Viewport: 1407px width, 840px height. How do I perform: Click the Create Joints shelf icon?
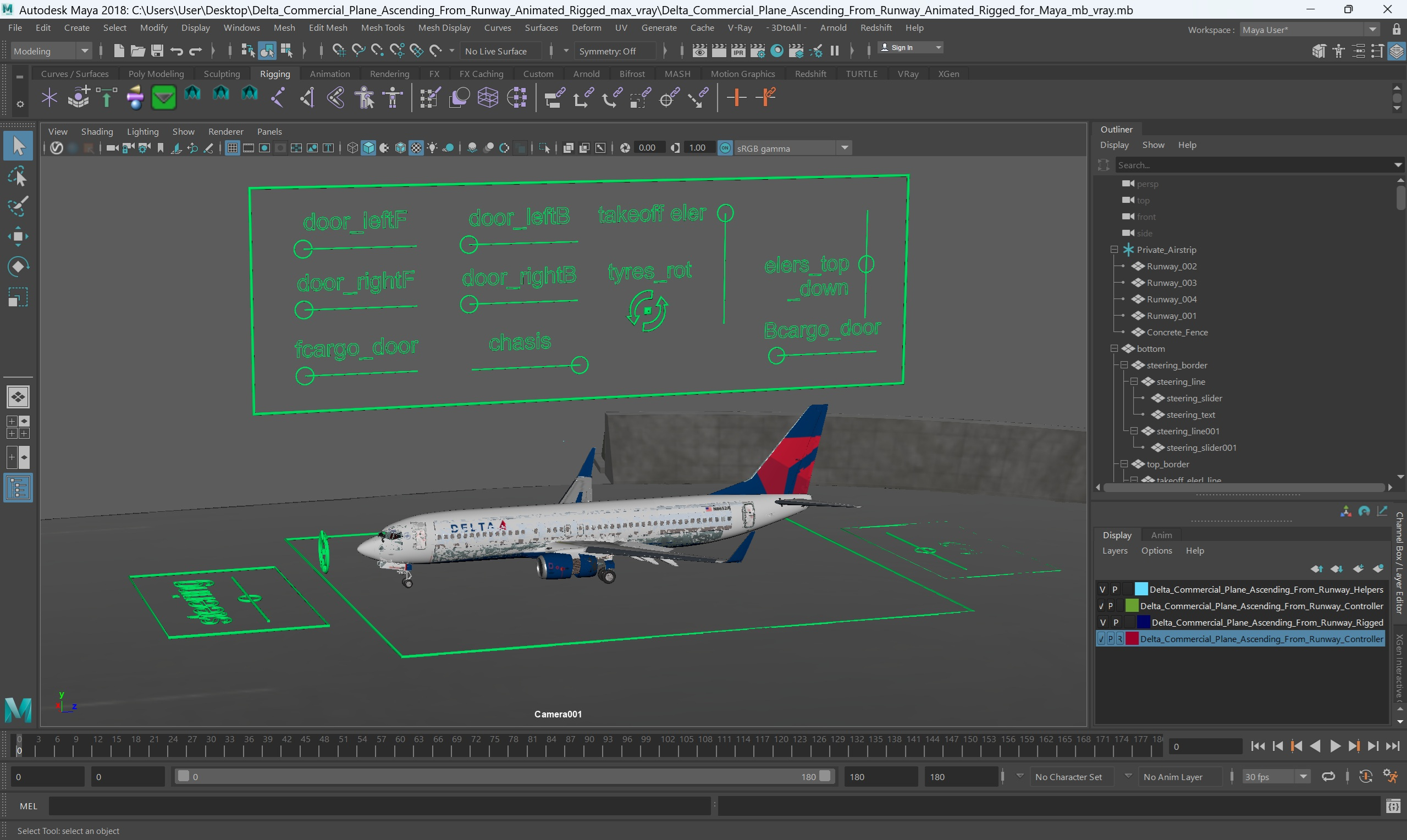click(278, 98)
